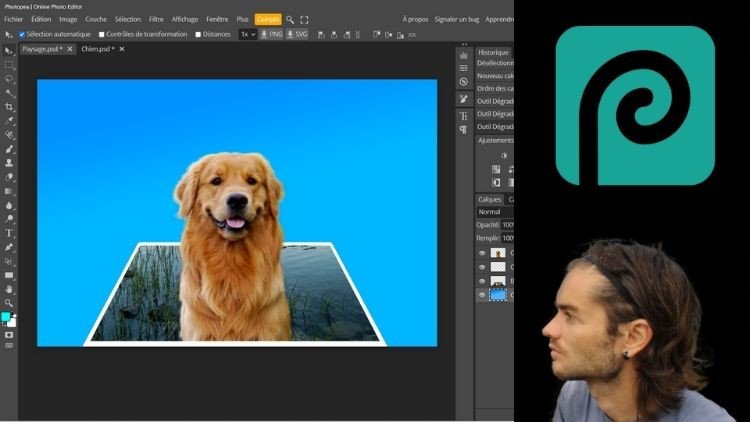Choose the Text tool
Viewport: 750px width, 422px height.
pos(9,233)
